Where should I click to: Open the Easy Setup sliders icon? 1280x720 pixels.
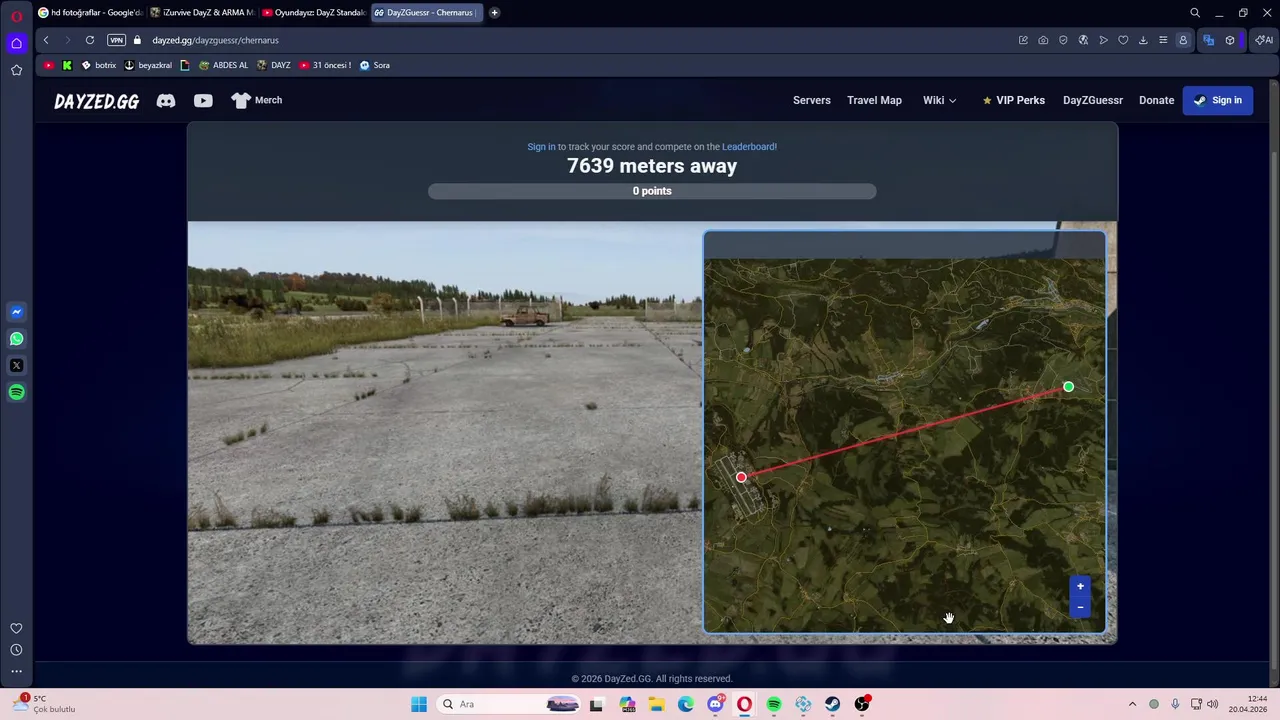(1163, 40)
